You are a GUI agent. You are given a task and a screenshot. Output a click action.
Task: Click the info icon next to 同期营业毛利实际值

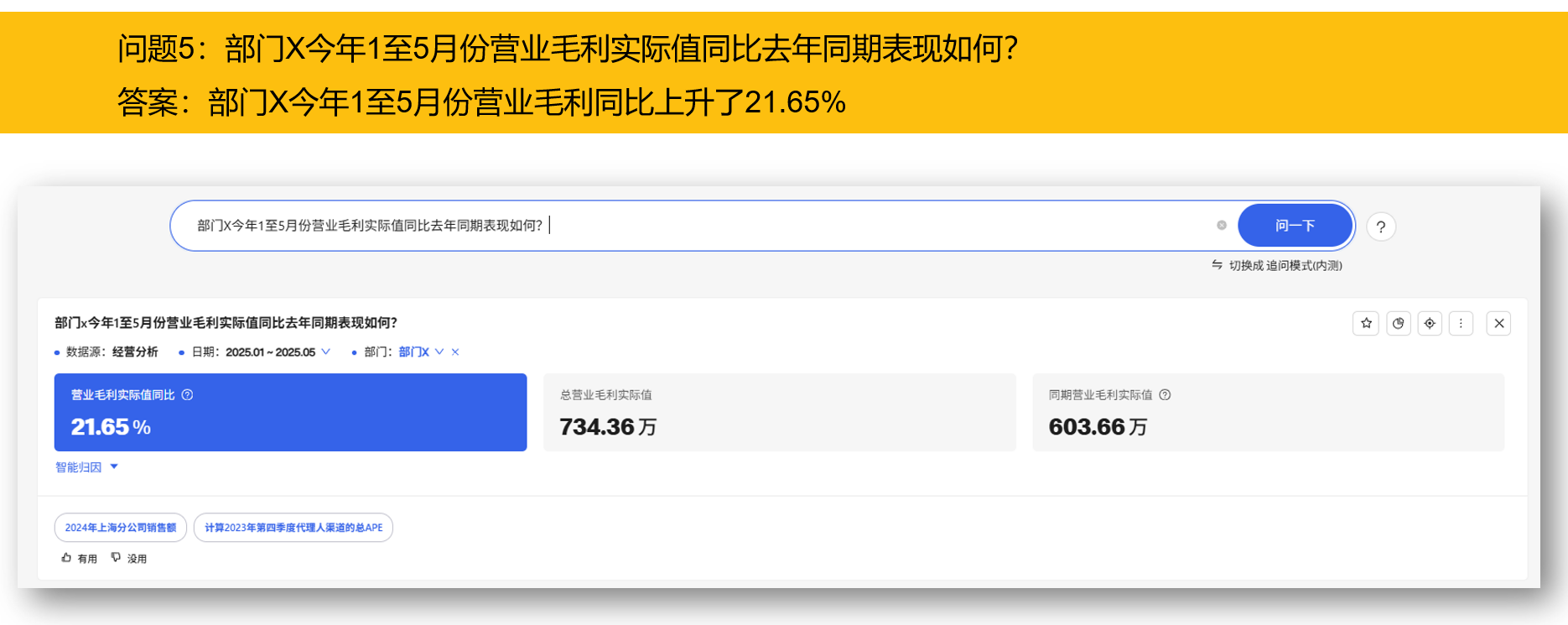click(1165, 395)
